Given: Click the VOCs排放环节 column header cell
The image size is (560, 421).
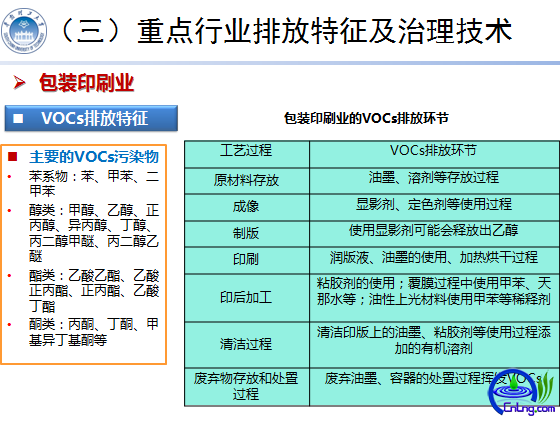Looking at the screenshot, I should tap(434, 154).
